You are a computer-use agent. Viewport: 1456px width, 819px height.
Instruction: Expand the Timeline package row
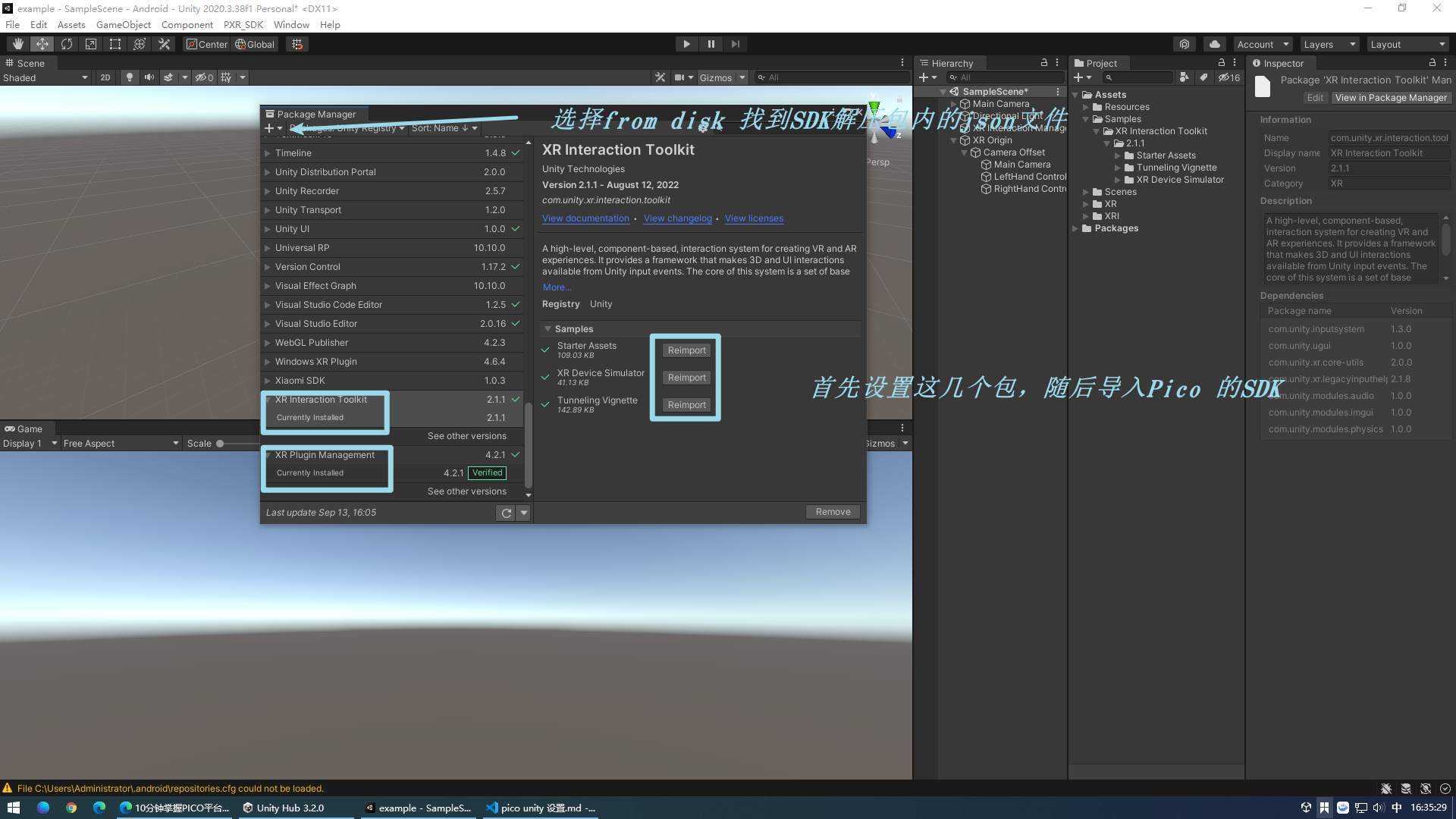268,153
